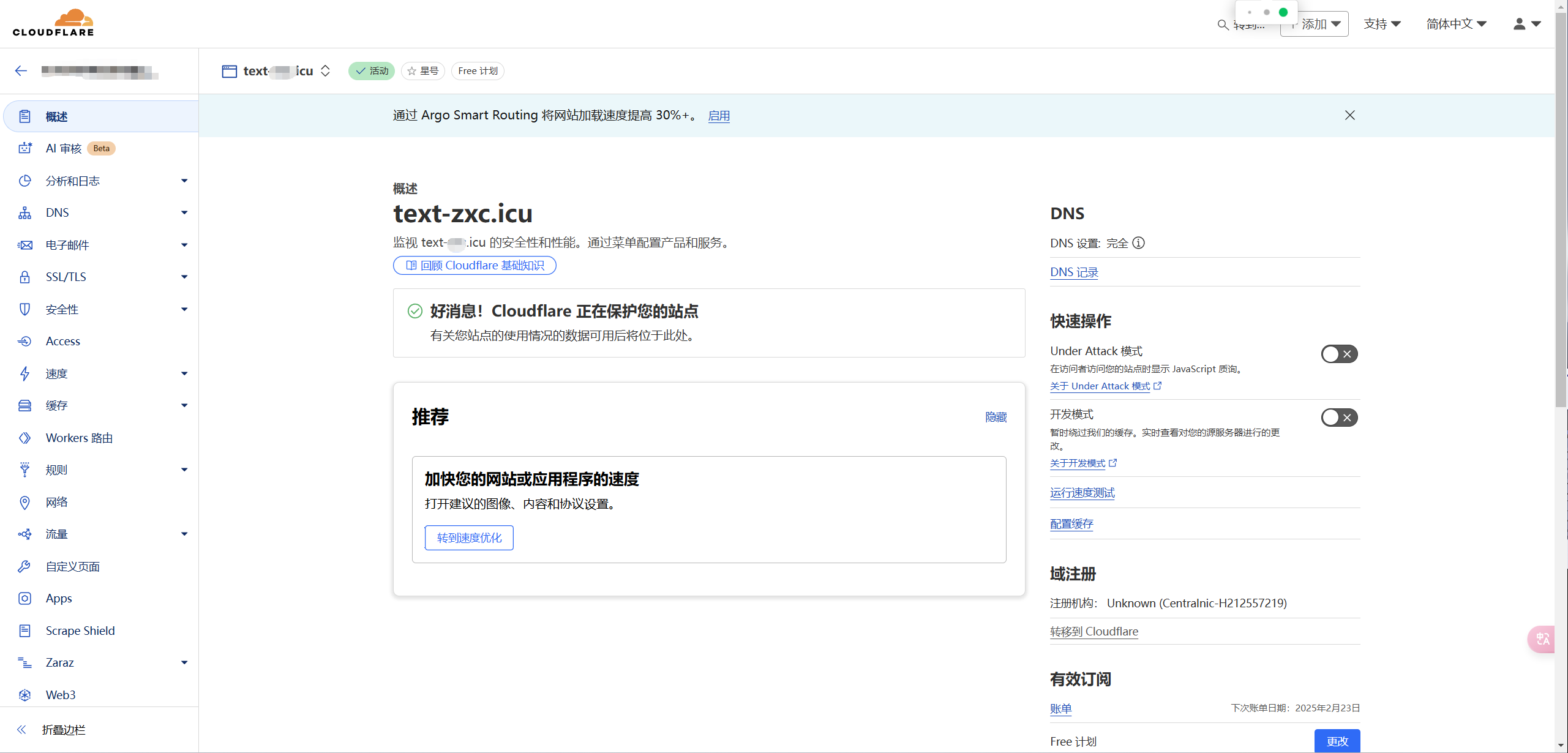This screenshot has width=1568, height=753.
Task: Click the 安全性 shield icon
Action: point(24,309)
